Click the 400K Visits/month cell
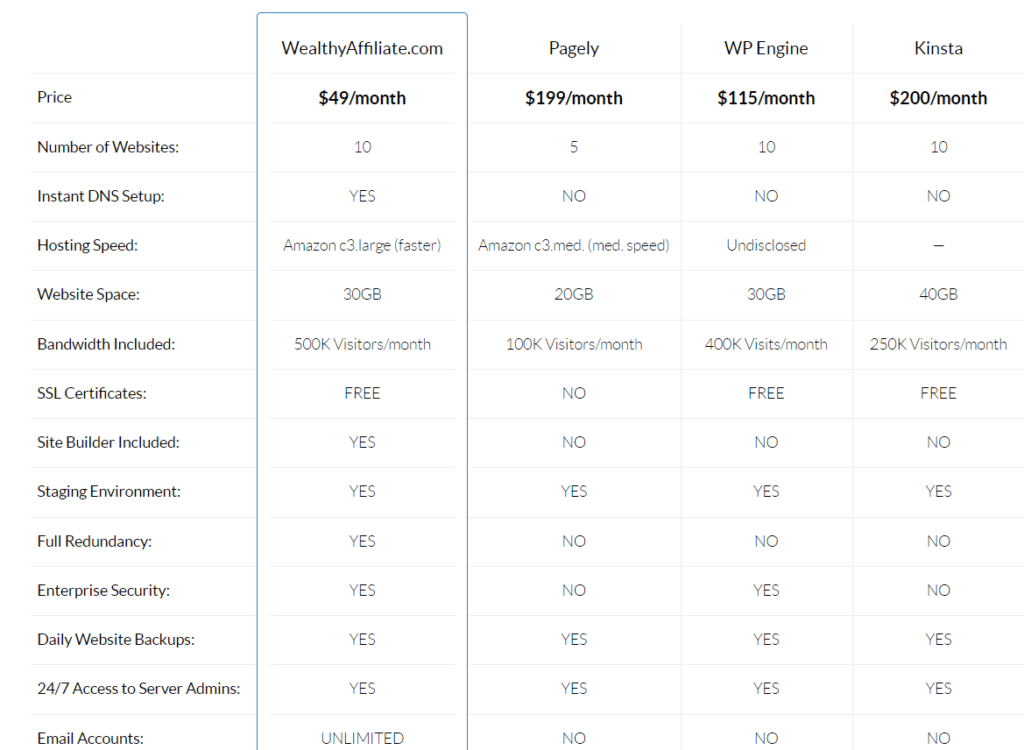The width and height of the screenshot is (1024, 750). coord(766,344)
